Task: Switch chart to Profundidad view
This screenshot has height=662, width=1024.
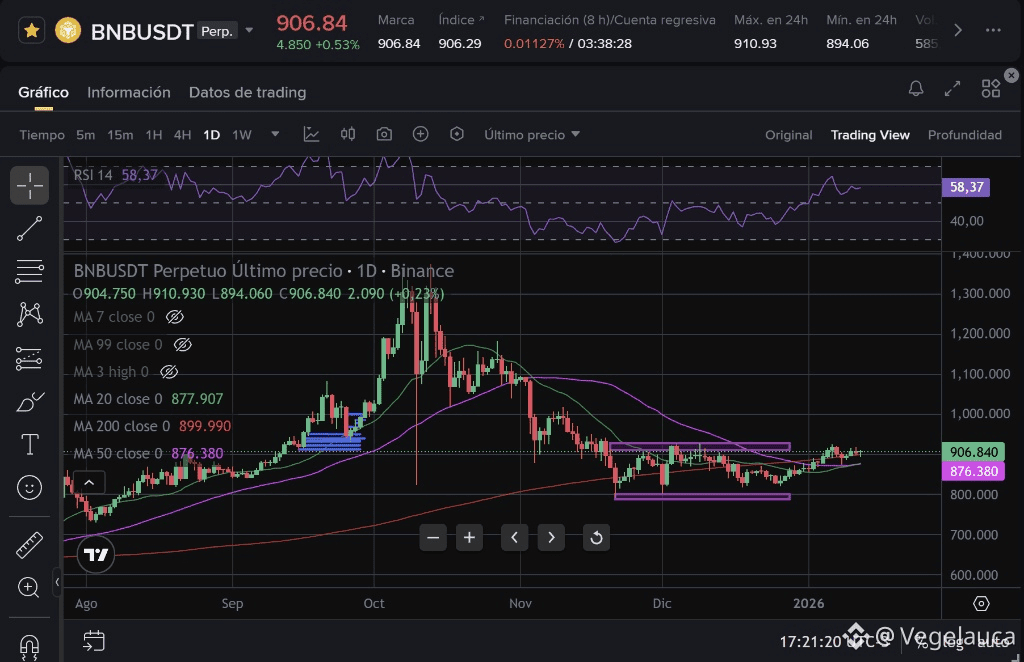Action: 964,135
